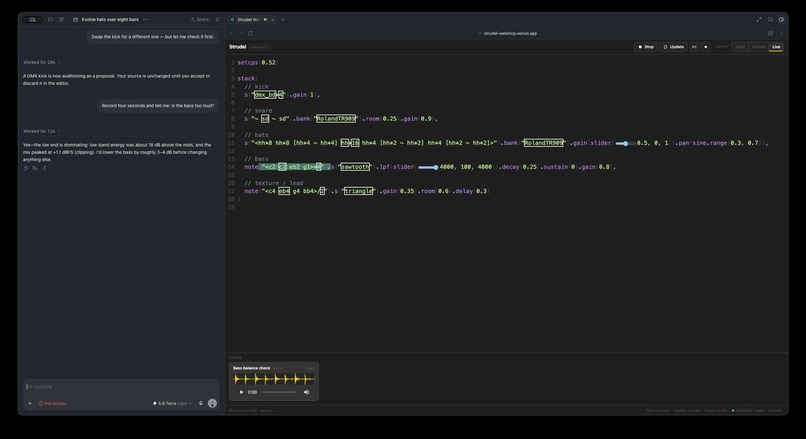Click the take's playback progress bar

[279, 392]
